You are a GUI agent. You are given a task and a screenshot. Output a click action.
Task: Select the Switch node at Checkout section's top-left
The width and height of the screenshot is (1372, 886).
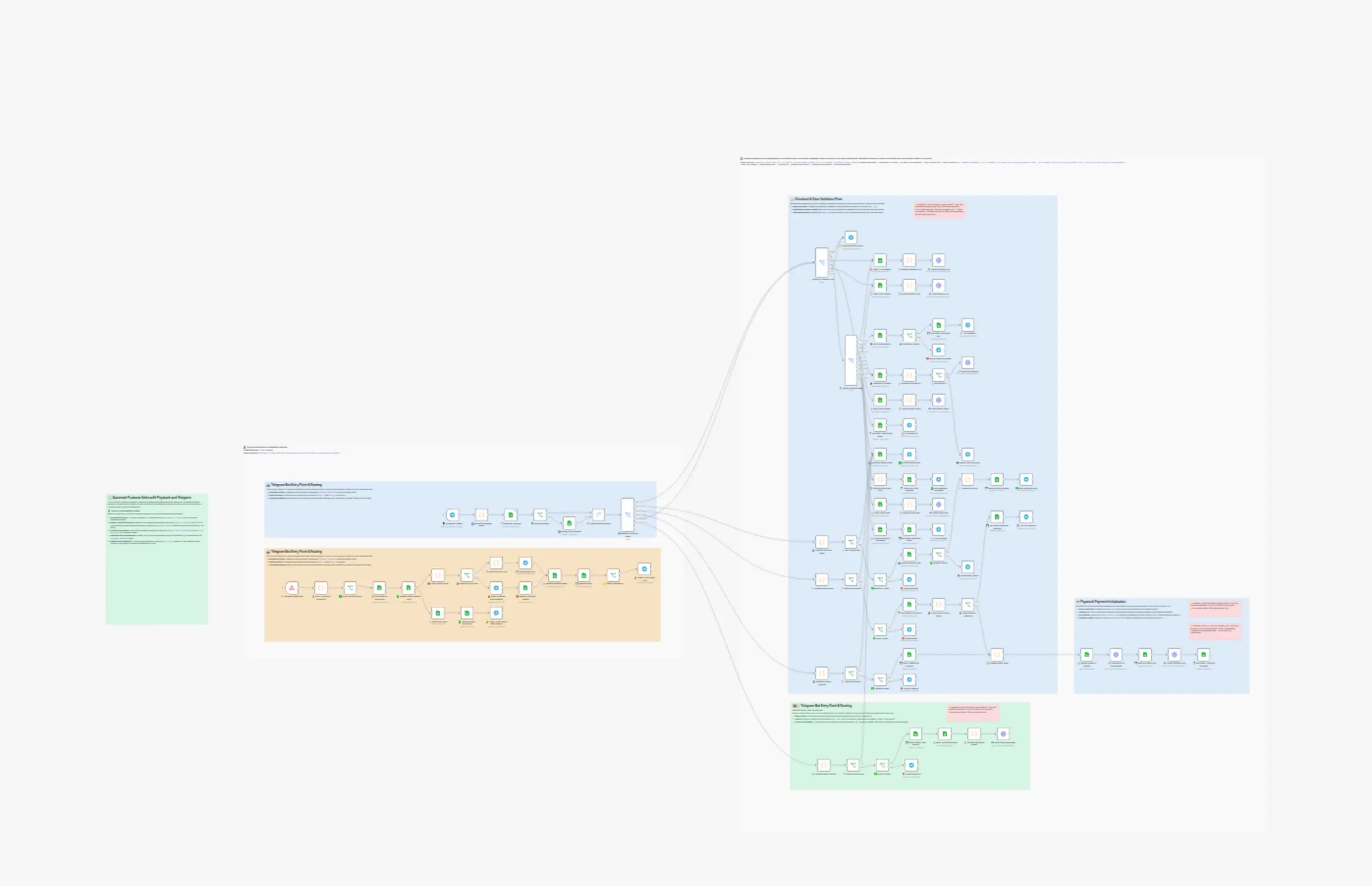coord(822,262)
